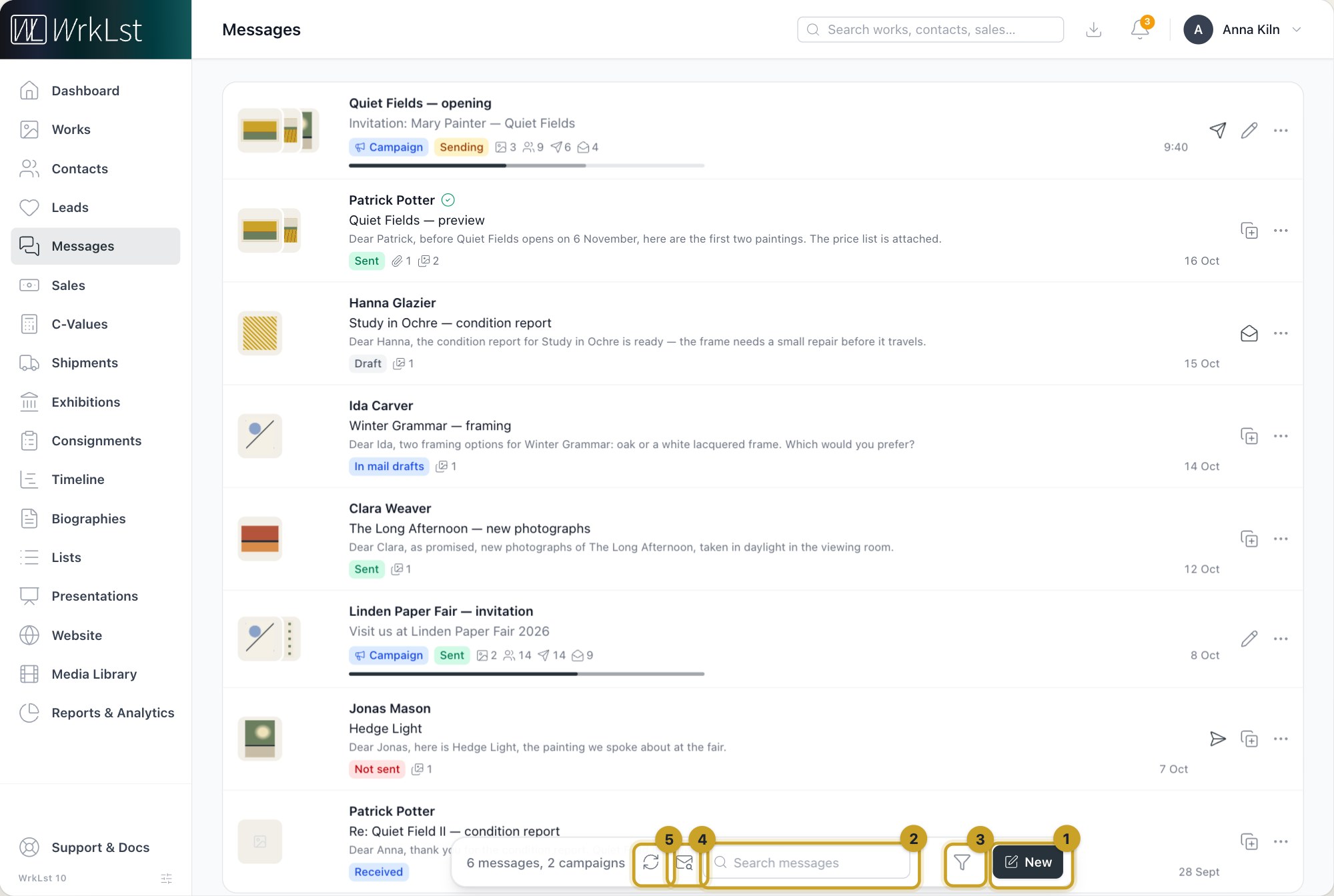
Task: Open Support & Docs
Action: pos(95,847)
